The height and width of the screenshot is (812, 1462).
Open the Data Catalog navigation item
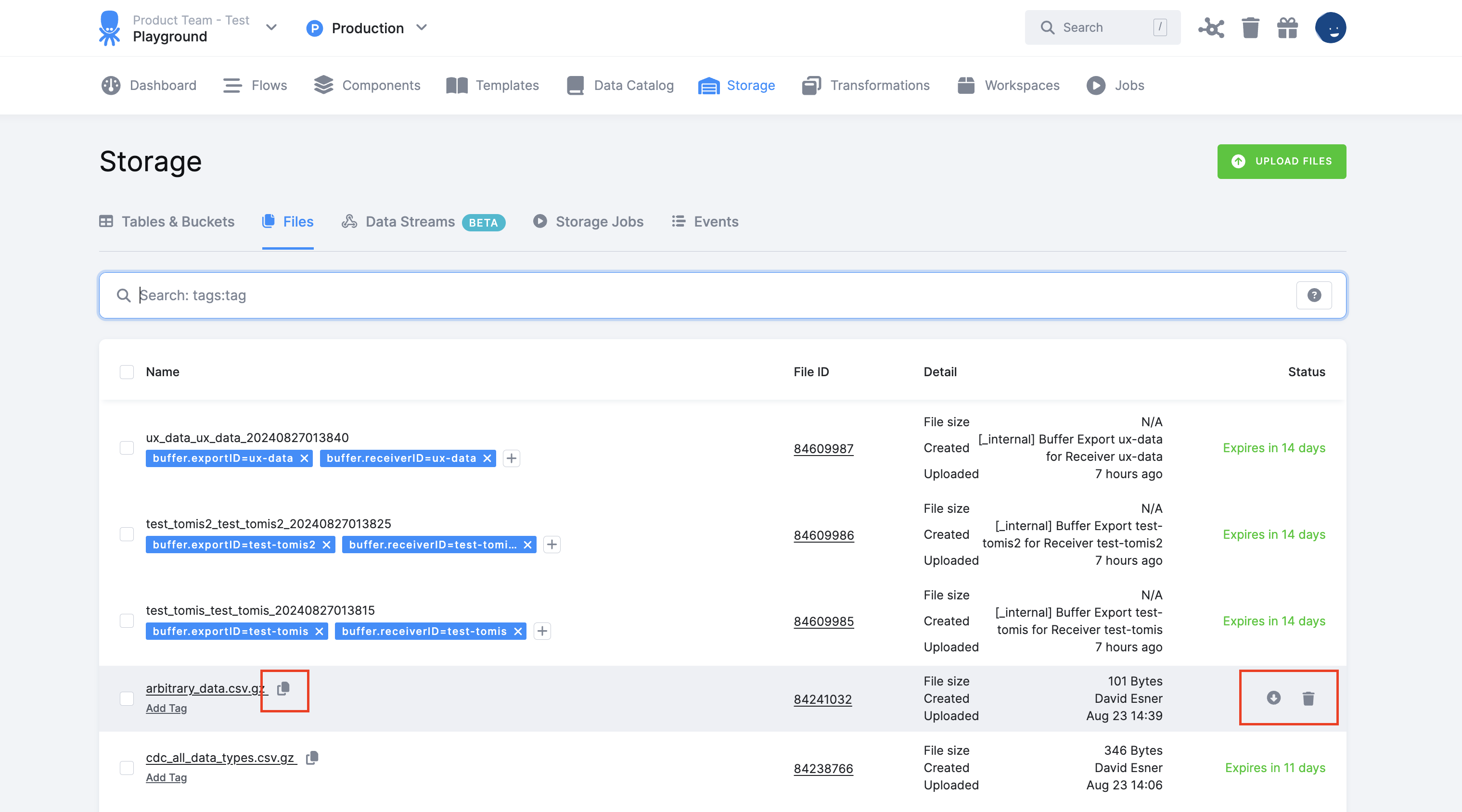620,85
